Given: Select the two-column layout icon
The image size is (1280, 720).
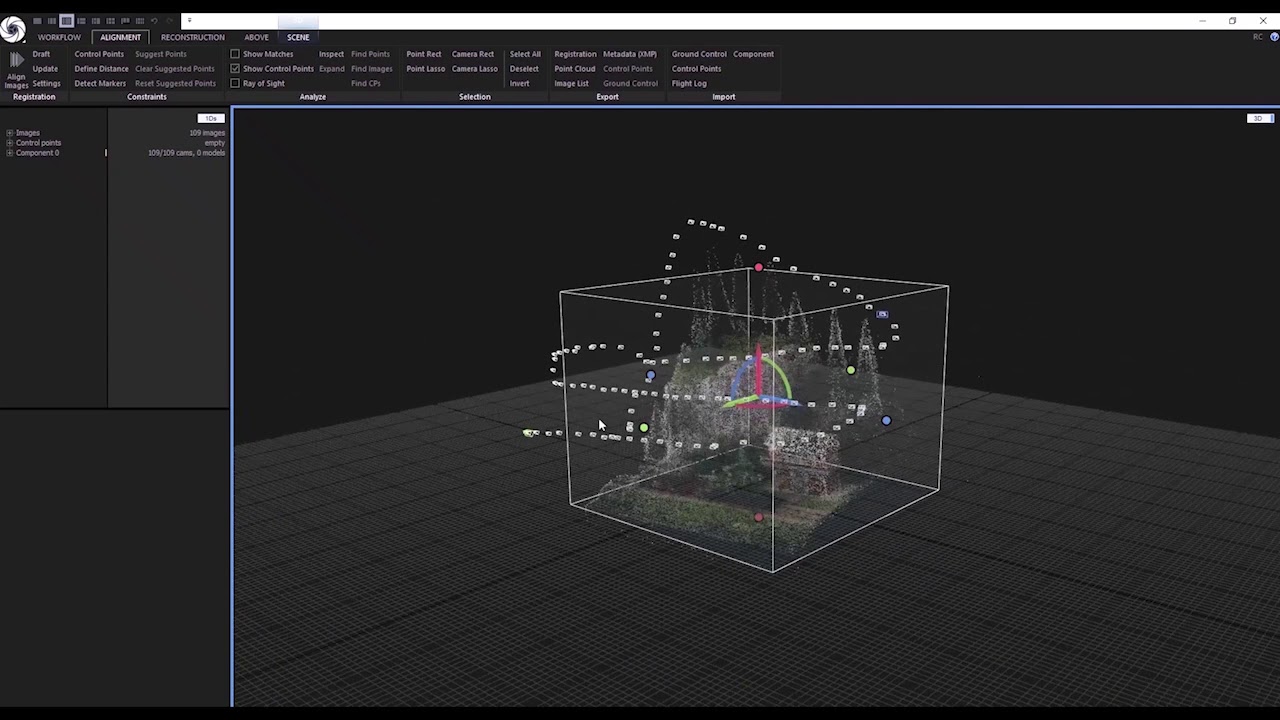Looking at the screenshot, I should [52, 21].
